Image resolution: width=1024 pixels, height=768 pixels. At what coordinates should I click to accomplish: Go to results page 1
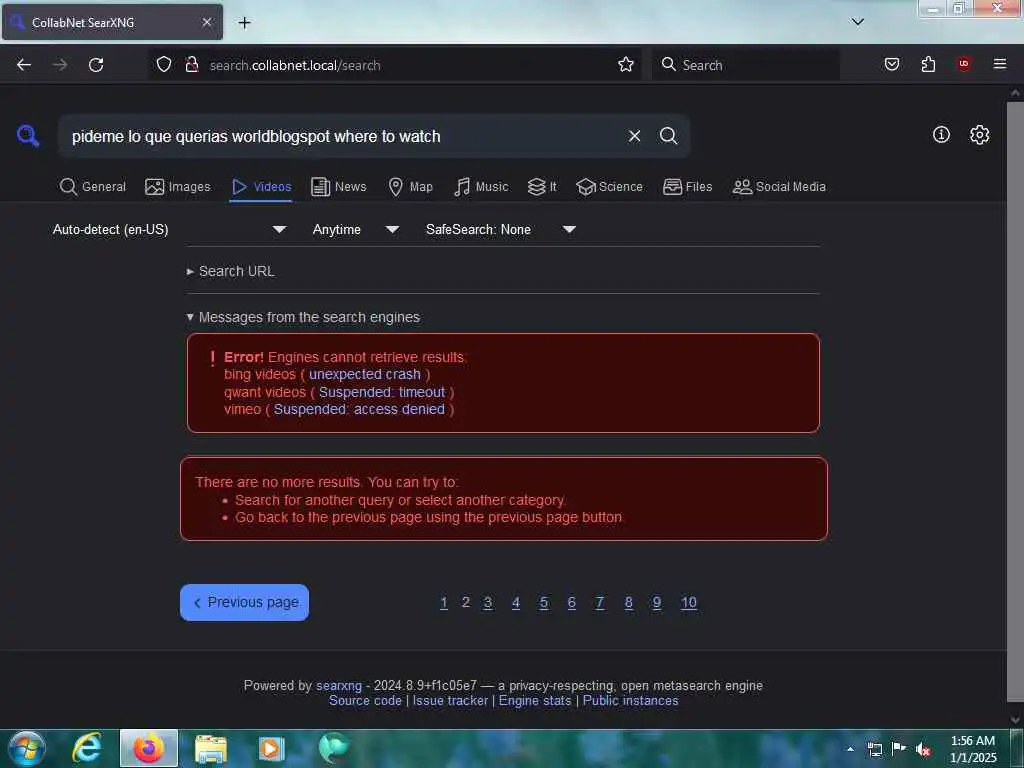(443, 602)
